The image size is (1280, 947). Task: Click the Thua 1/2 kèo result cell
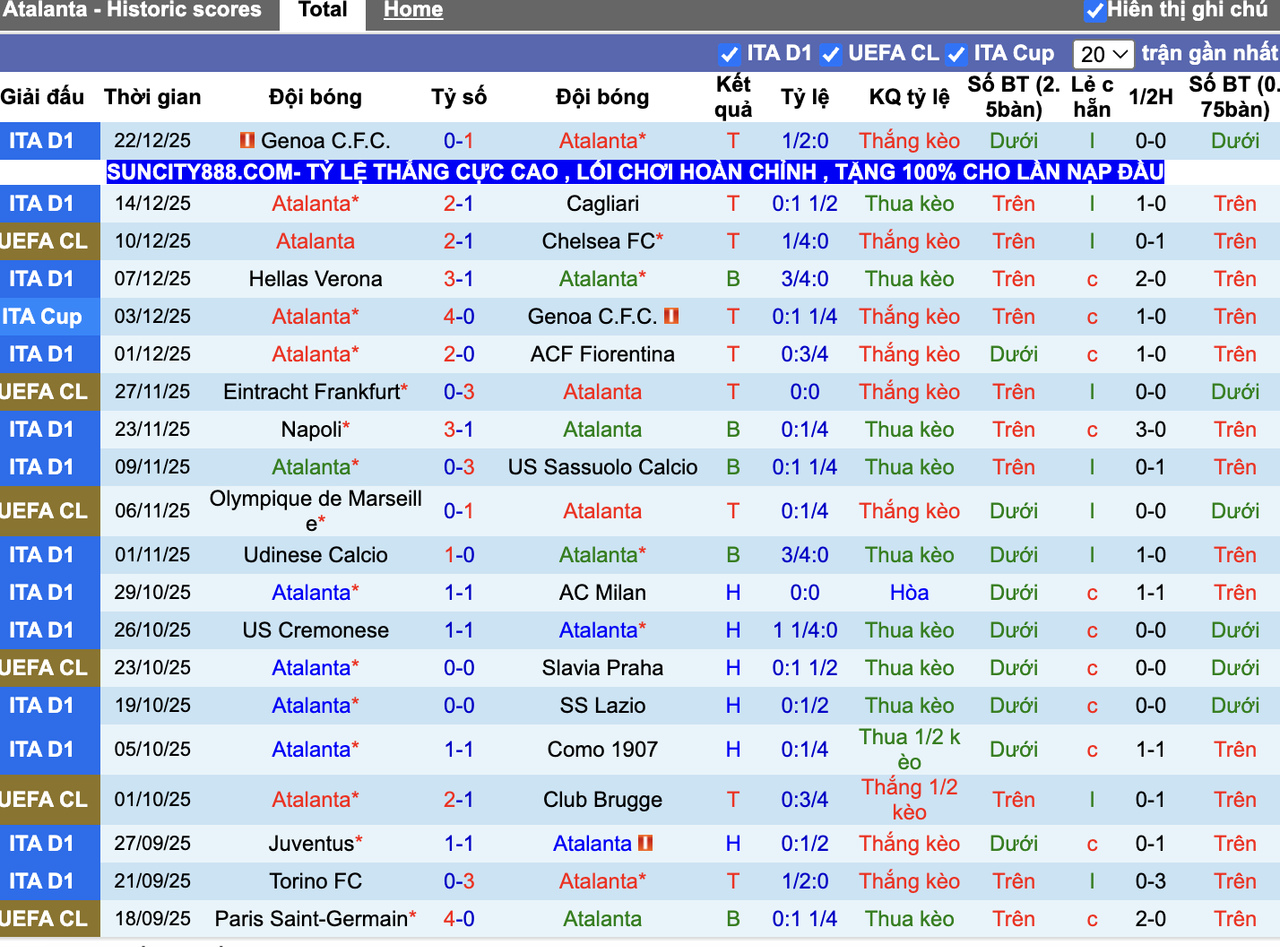[909, 749]
